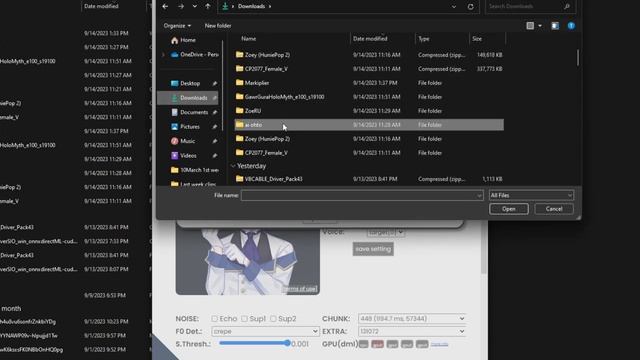The height and width of the screenshot is (360, 640).
Task: Click the save setting button
Action: click(x=373, y=249)
